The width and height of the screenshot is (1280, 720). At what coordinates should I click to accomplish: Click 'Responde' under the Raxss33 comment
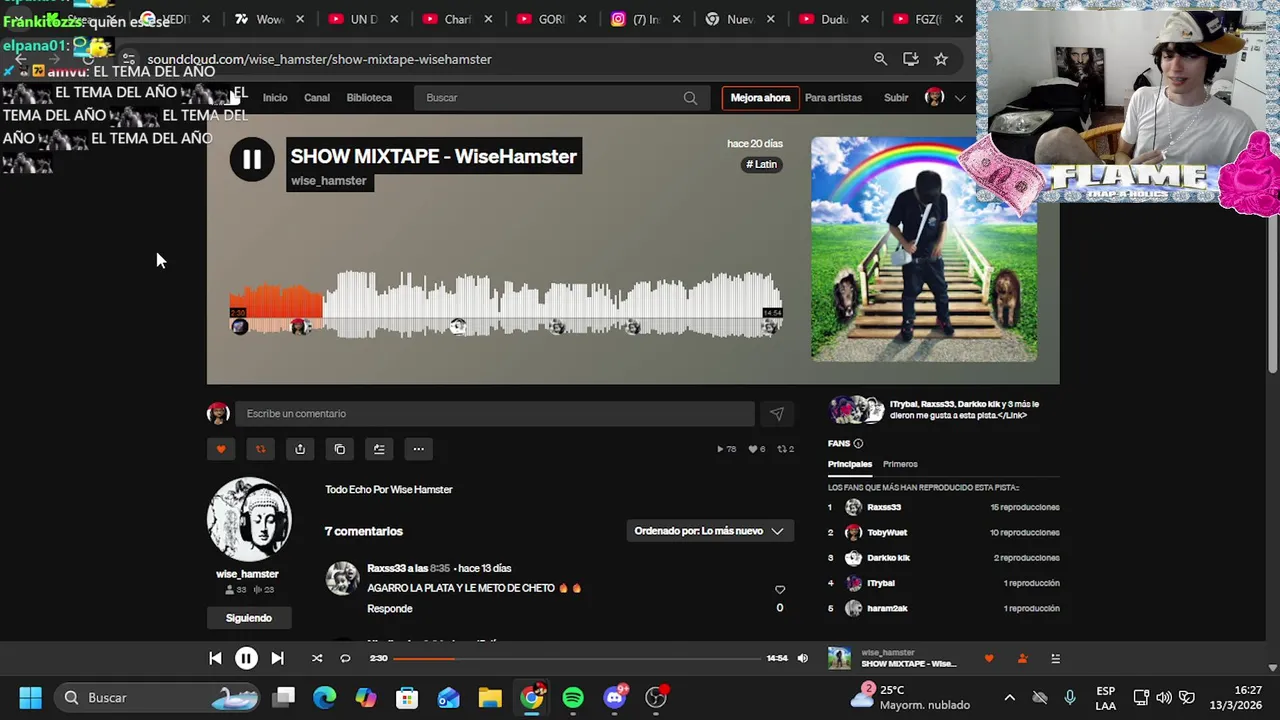tap(390, 608)
